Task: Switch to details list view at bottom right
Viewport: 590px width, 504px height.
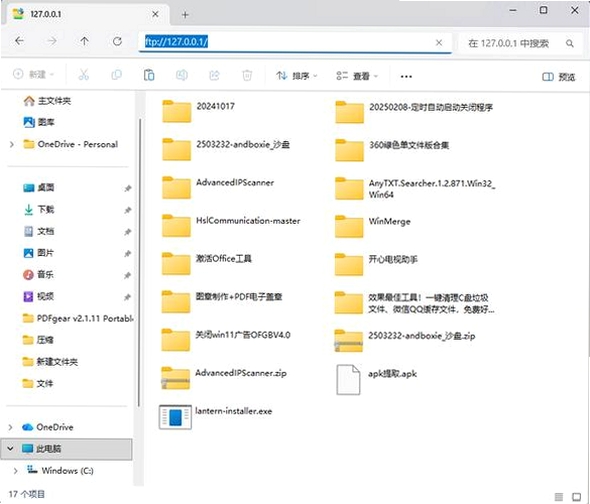Action: (x=559, y=497)
